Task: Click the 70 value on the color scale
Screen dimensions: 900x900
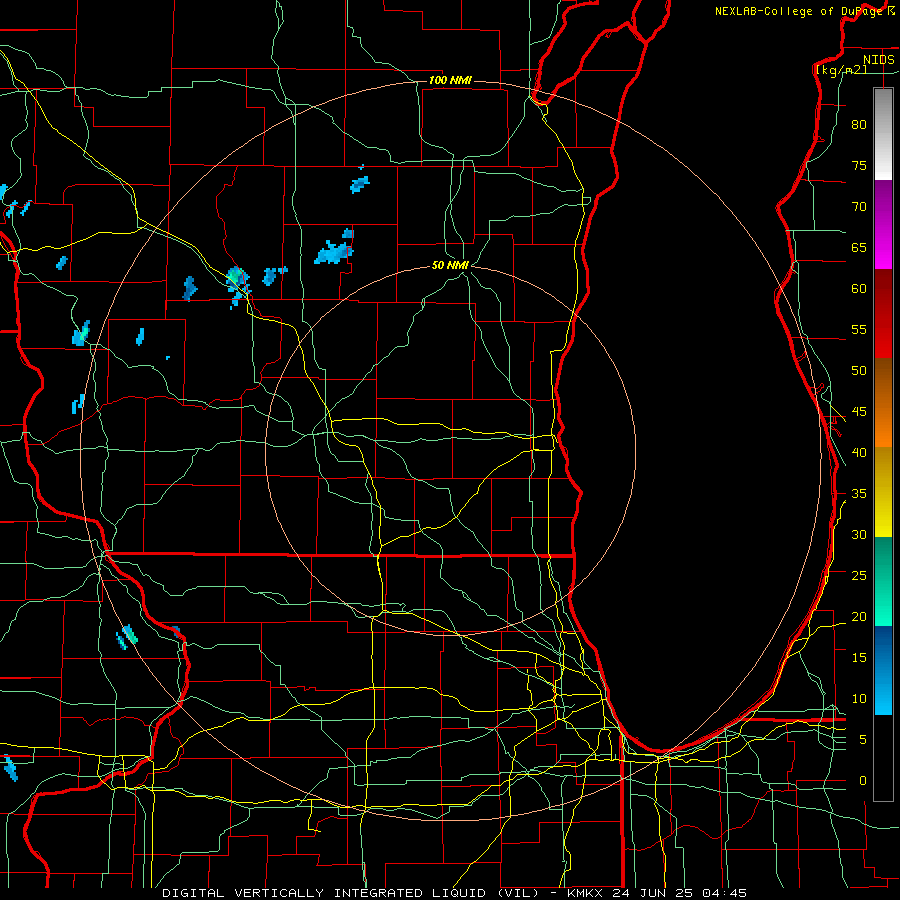Action: [x=859, y=207]
